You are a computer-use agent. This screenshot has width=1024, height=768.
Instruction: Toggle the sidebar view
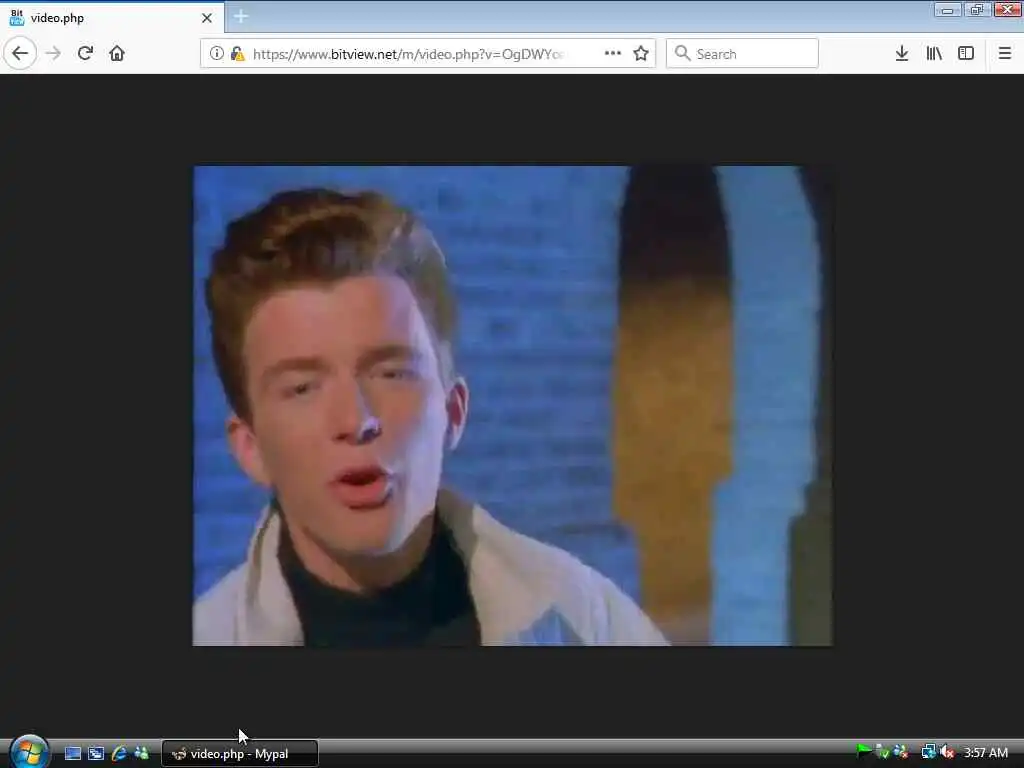[x=966, y=54]
